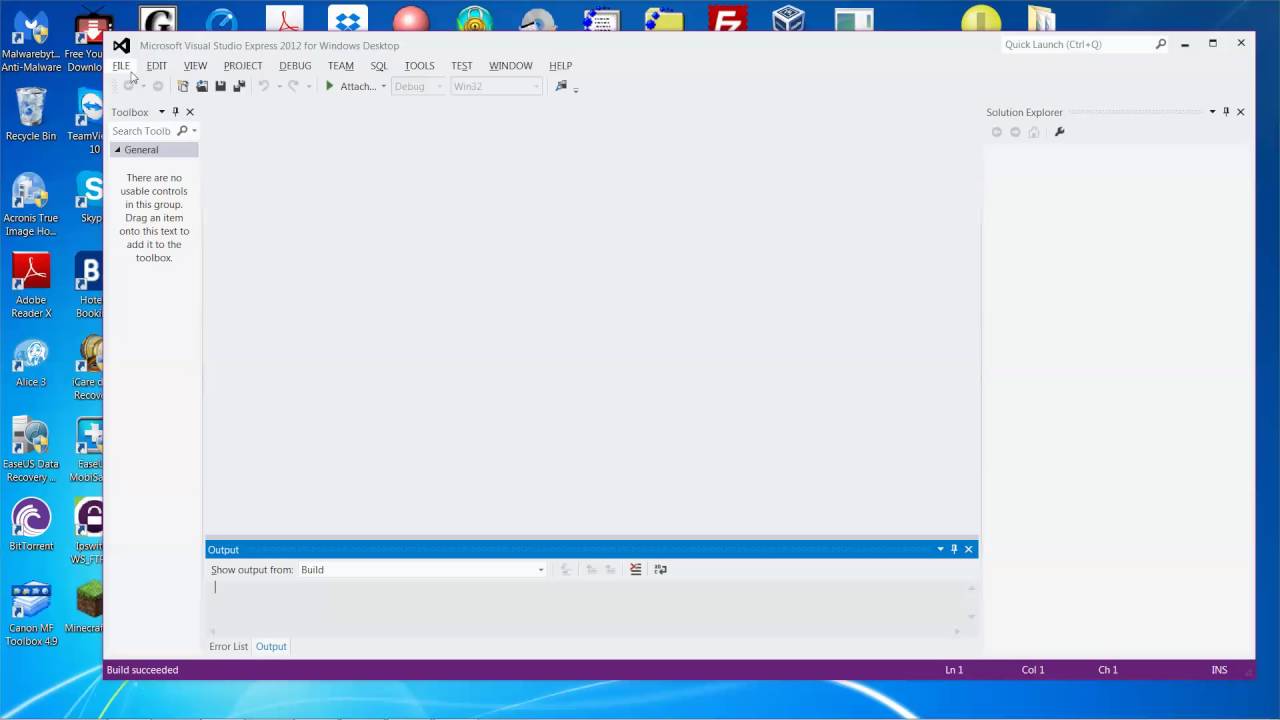Open the VIEW menu

coord(195,66)
